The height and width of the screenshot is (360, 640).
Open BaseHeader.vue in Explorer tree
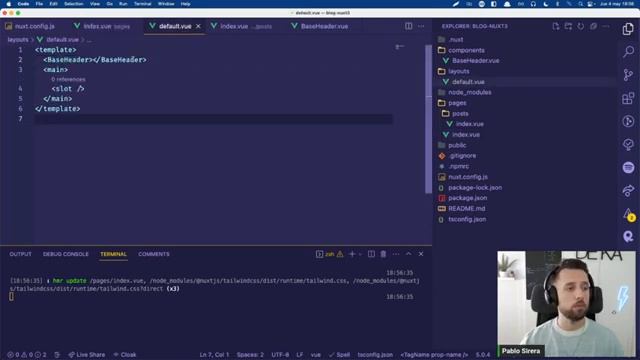pos(476,61)
